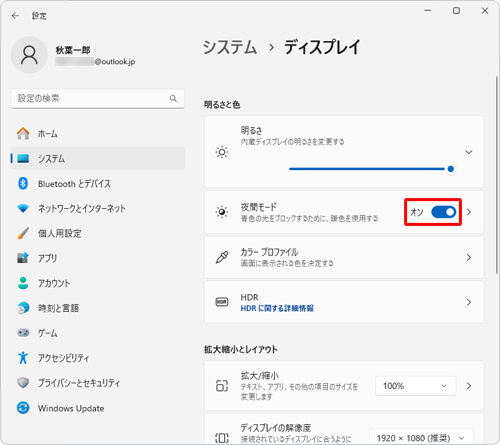This screenshot has height=445, width=500.
Task: Maximize the Settings window
Action: pos(456,11)
